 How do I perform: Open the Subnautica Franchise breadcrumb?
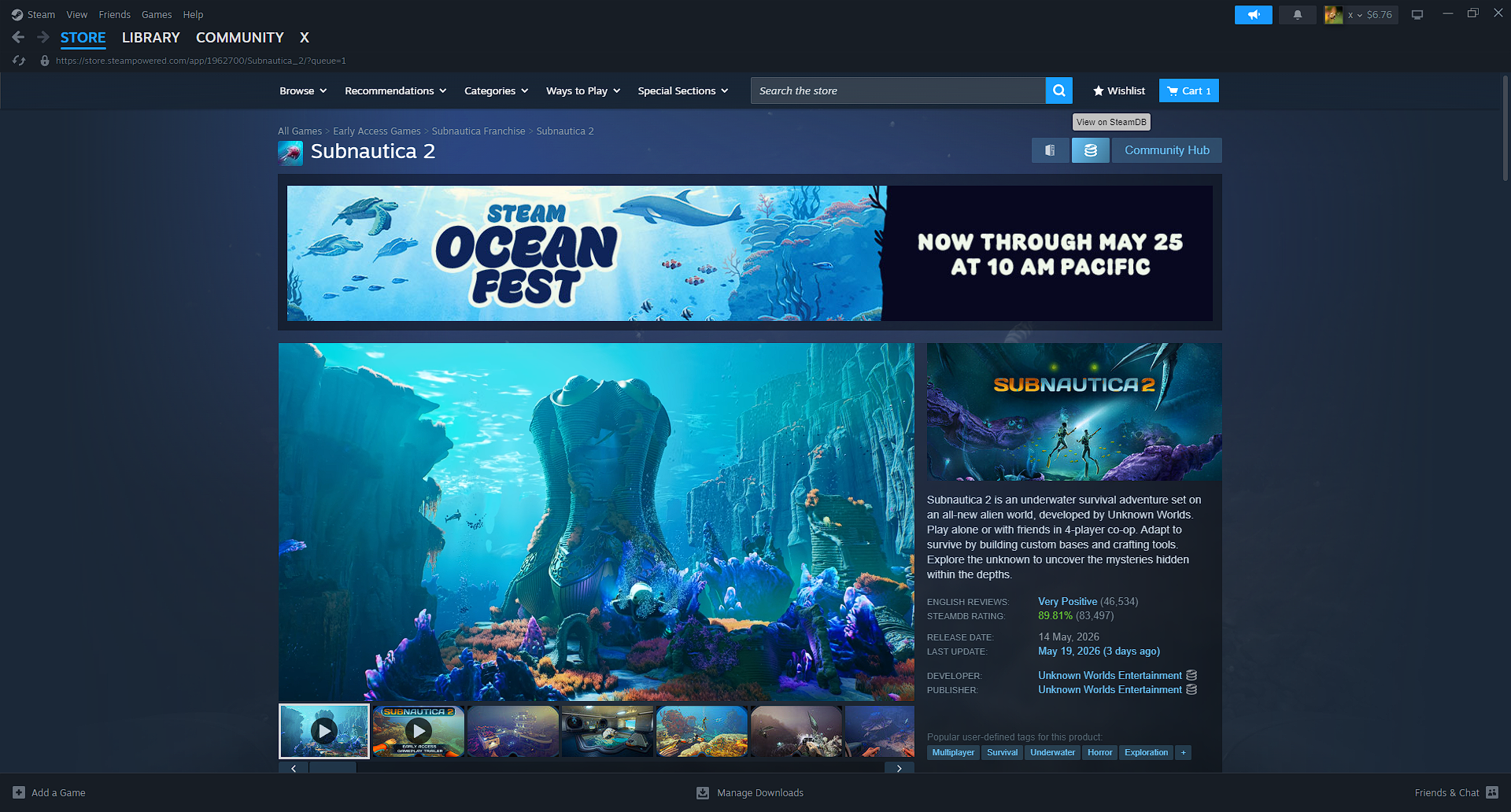478,131
